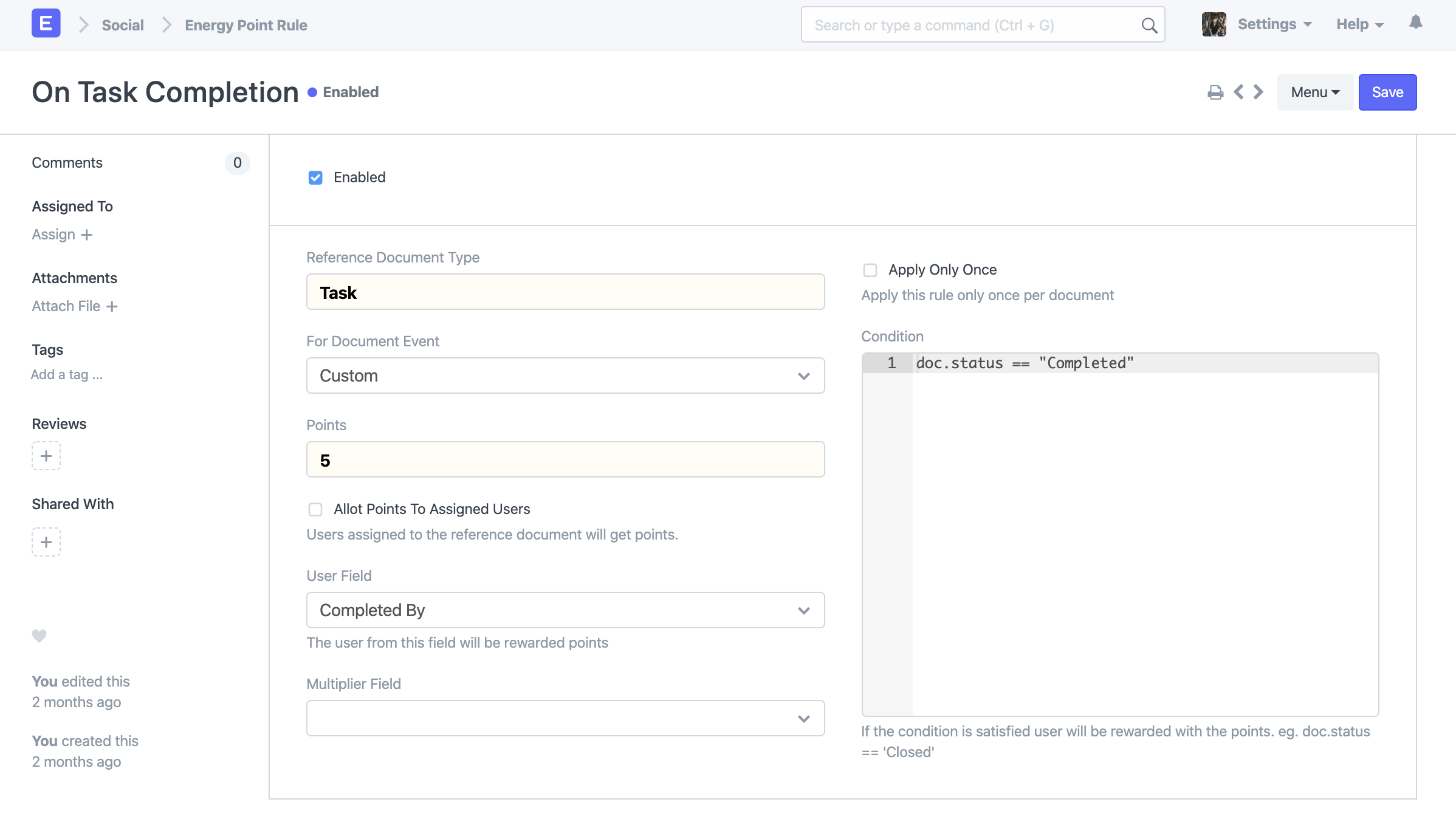Expand User Field Completed By dropdown

(565, 610)
